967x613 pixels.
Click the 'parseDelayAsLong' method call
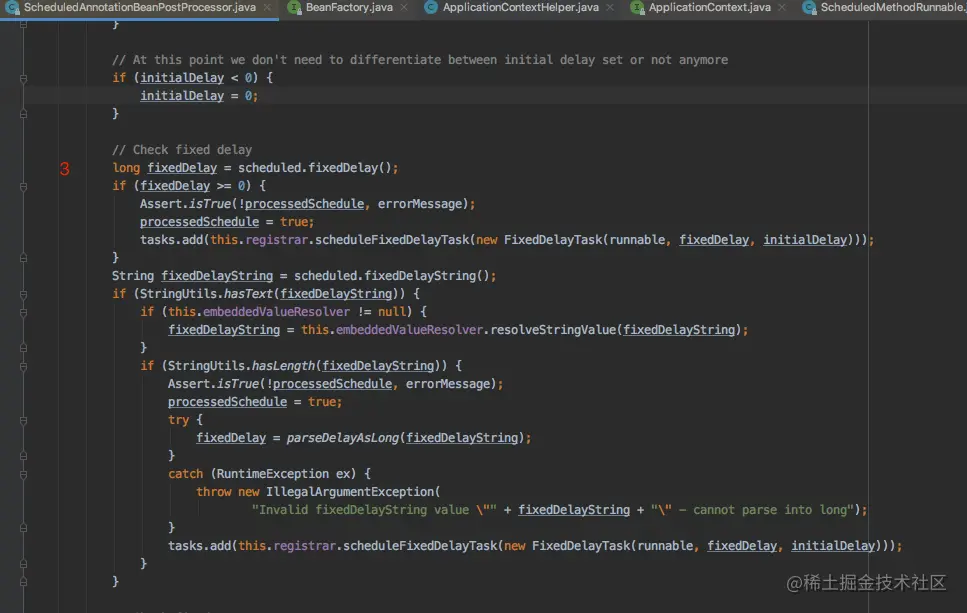[x=343, y=438]
